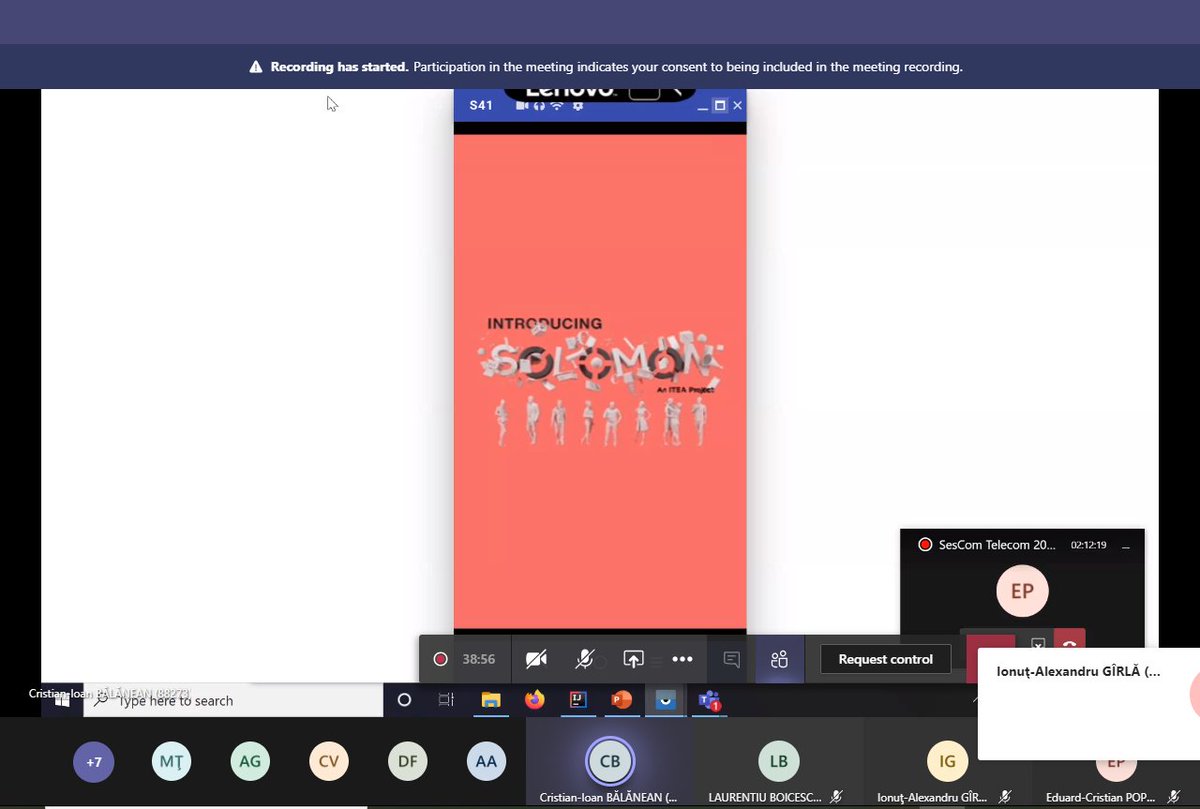Select the DF participant avatar
The width and height of the screenshot is (1200, 809).
click(407, 762)
